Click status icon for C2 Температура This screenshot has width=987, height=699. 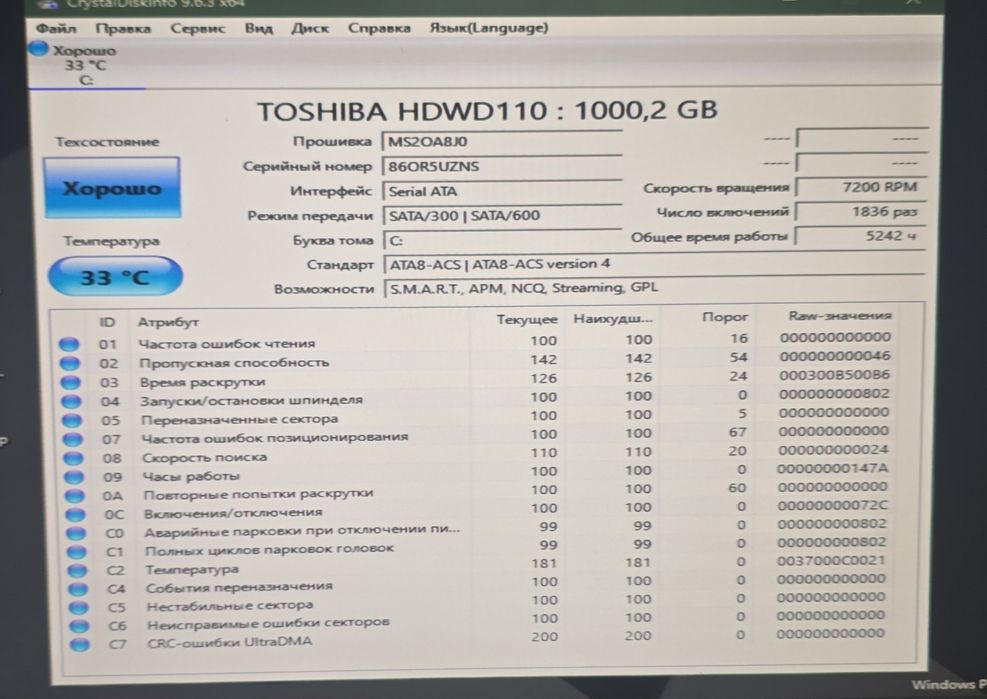77,570
